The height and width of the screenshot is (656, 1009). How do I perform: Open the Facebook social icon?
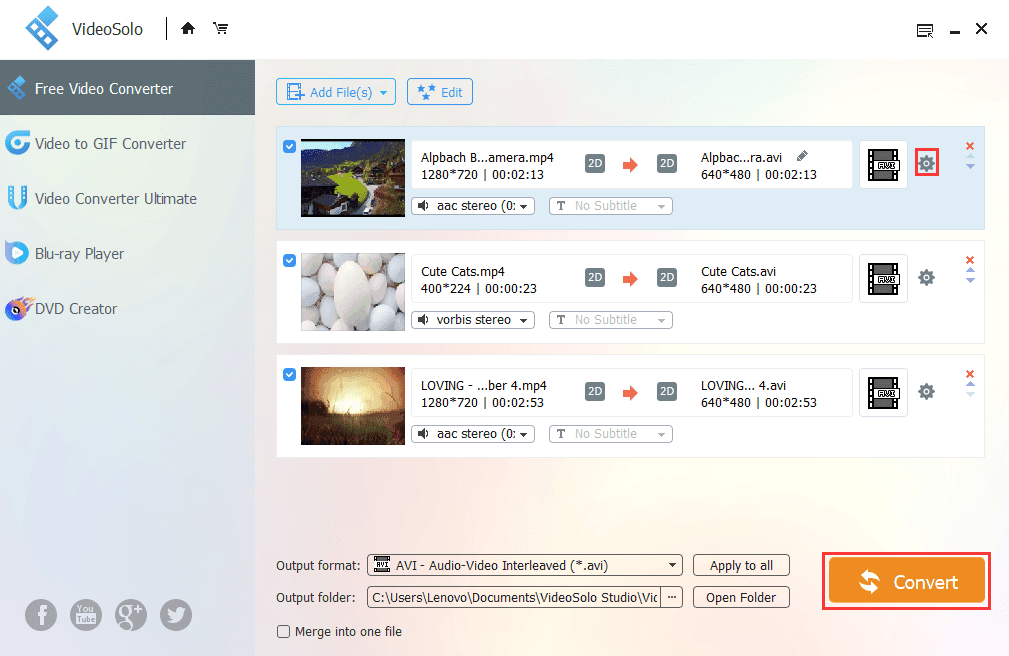pos(41,615)
